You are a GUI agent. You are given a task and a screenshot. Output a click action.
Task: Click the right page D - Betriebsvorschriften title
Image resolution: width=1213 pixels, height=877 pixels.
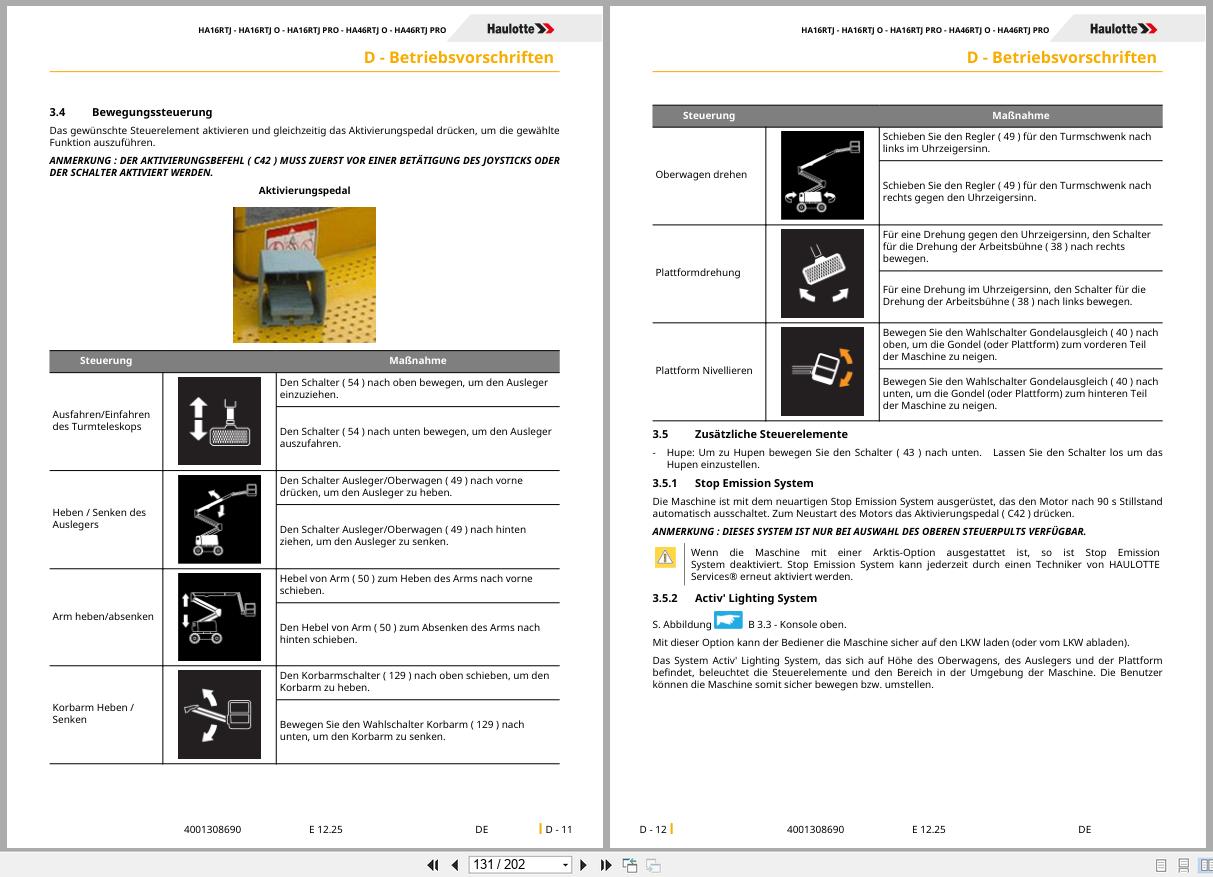(1061, 57)
